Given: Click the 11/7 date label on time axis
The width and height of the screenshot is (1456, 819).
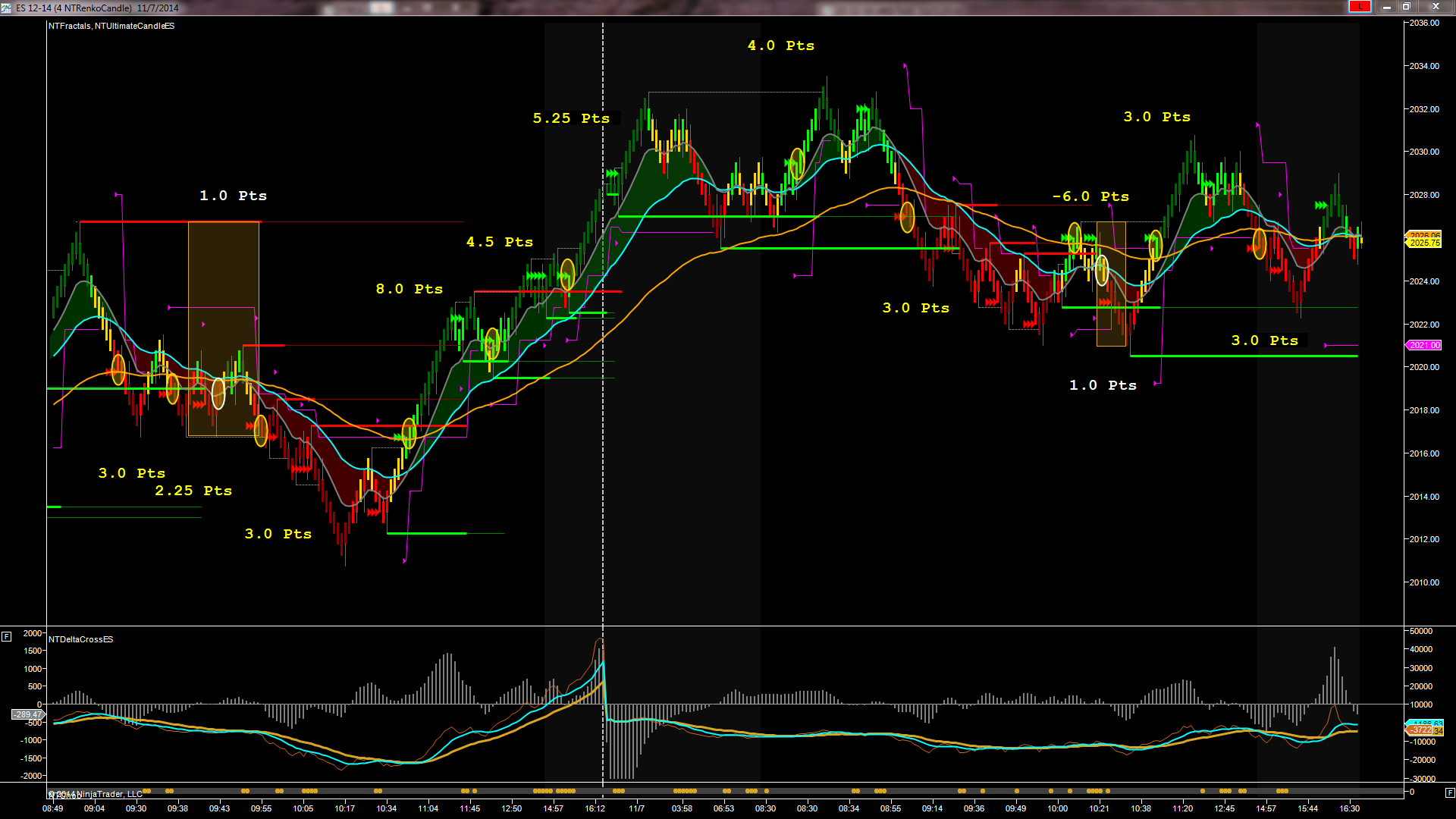Looking at the screenshot, I should [636, 808].
